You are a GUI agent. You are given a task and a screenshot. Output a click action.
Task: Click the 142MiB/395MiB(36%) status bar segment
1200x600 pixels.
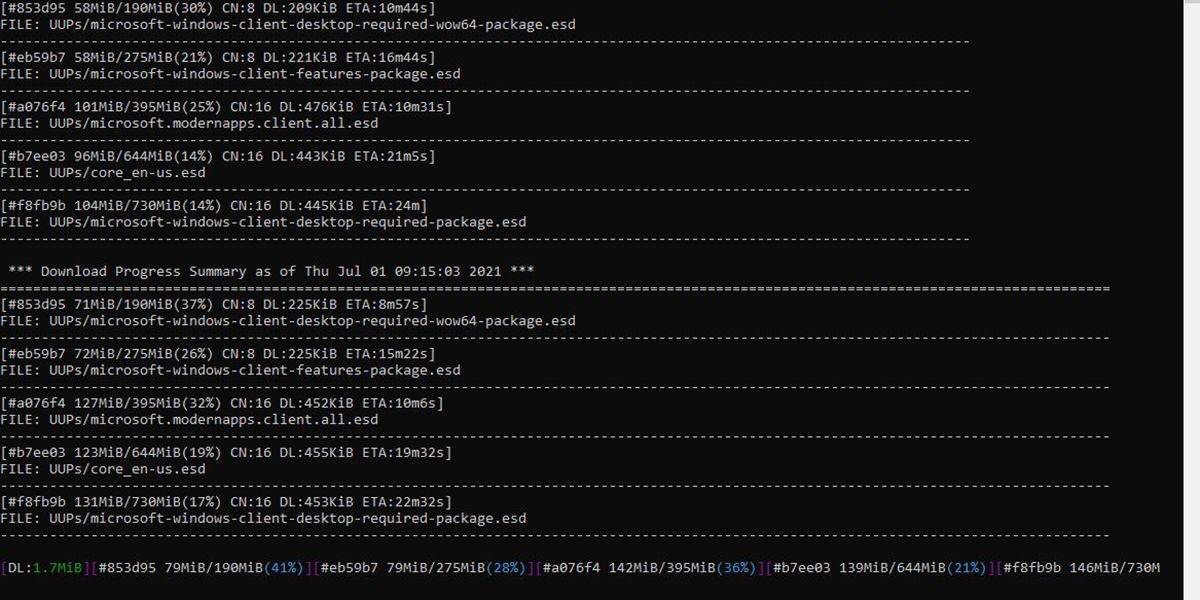(650, 568)
